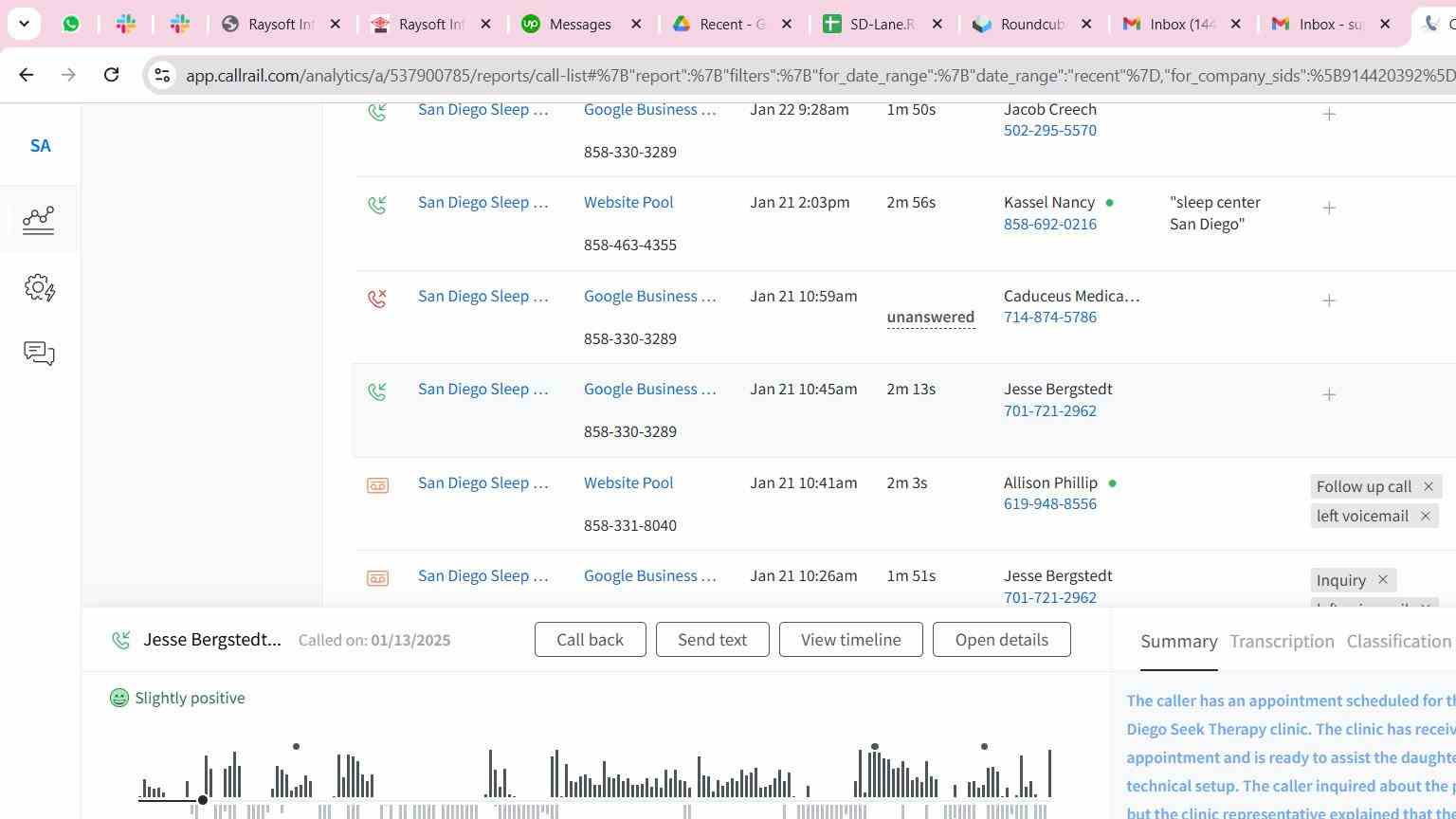Viewport: 1456px width, 819px height.
Task: Click the unanswered status label
Action: click(931, 317)
